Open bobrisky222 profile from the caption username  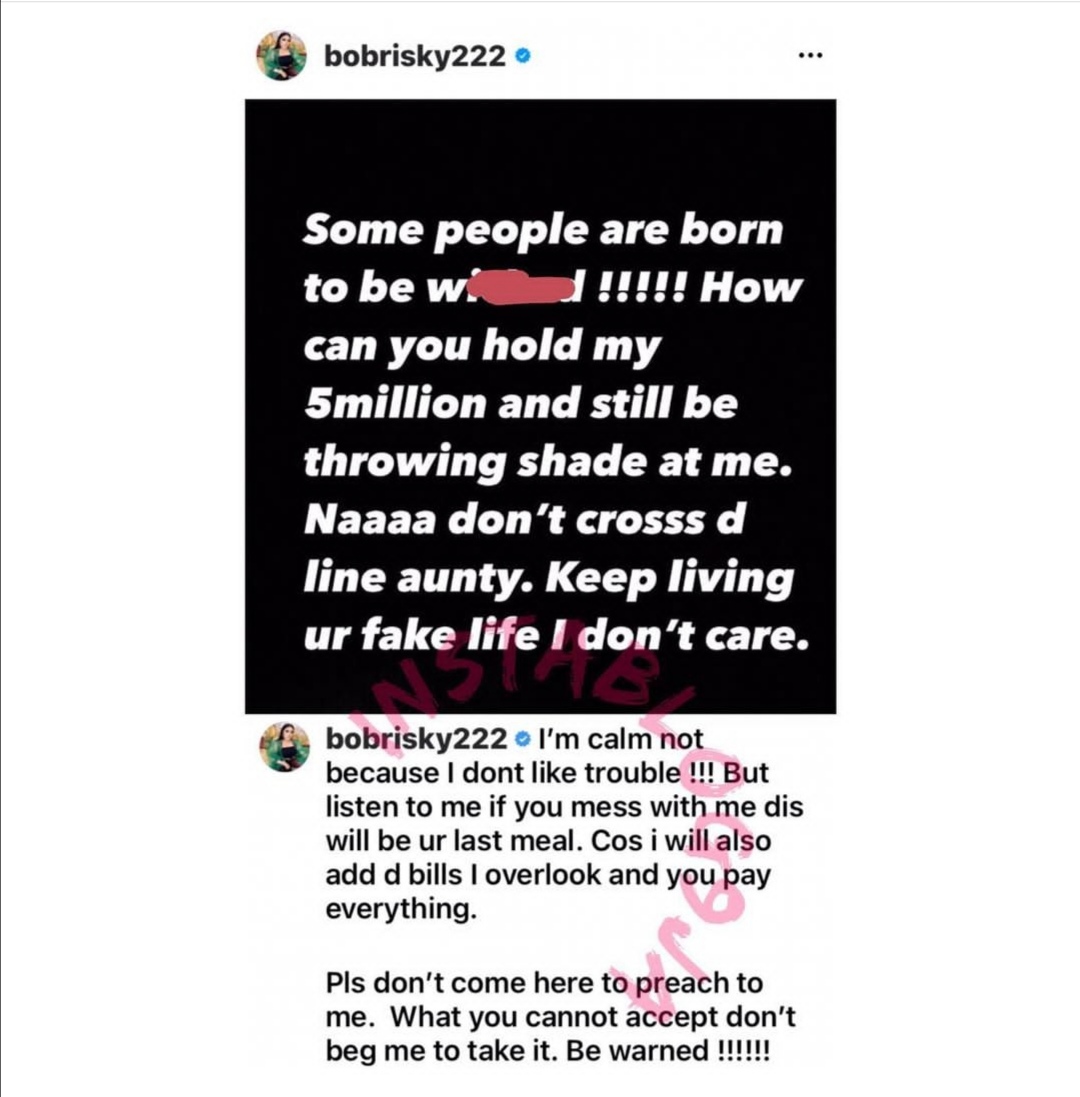pos(416,740)
